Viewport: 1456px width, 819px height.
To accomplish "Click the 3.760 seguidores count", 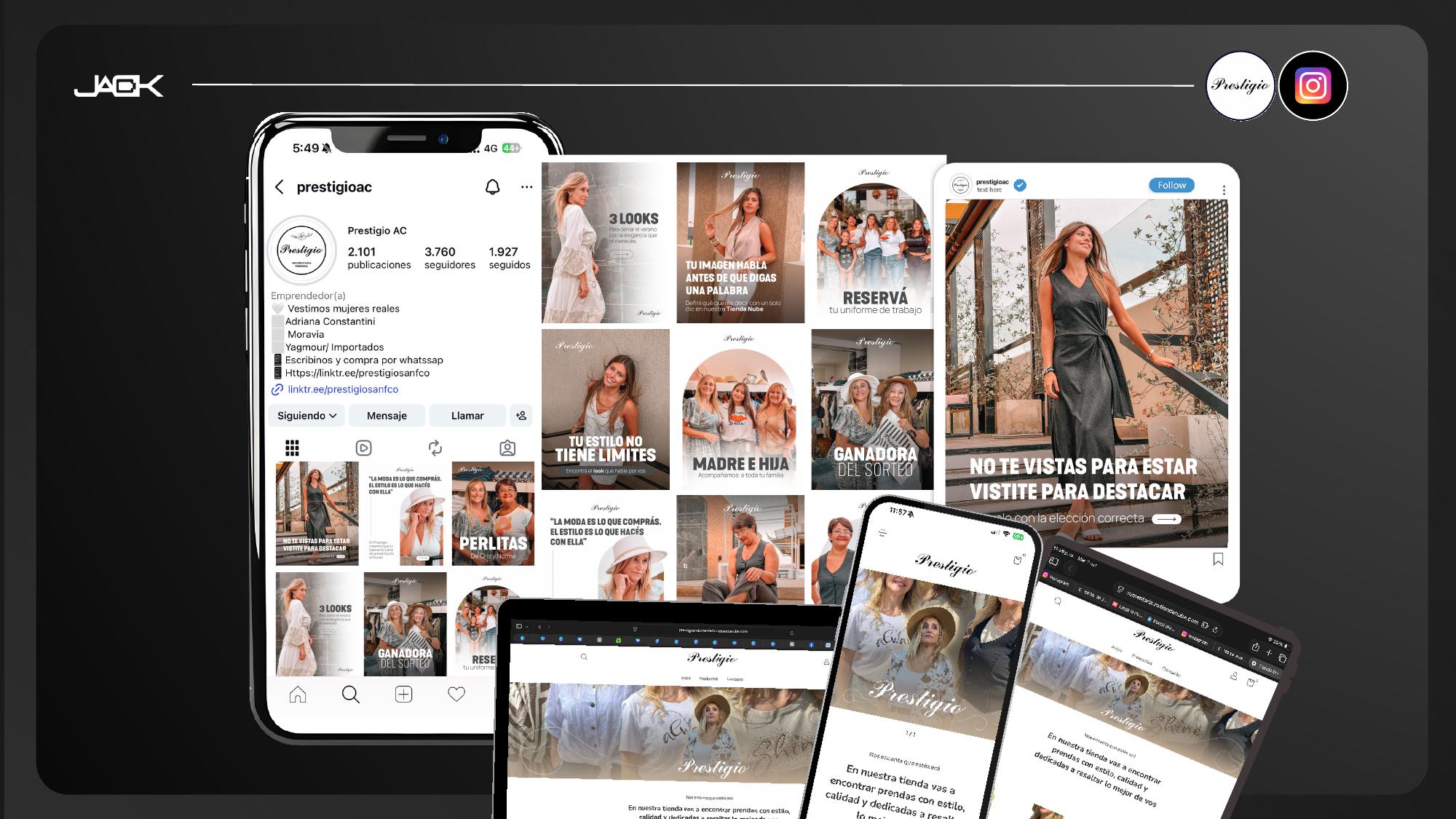I will [x=449, y=258].
